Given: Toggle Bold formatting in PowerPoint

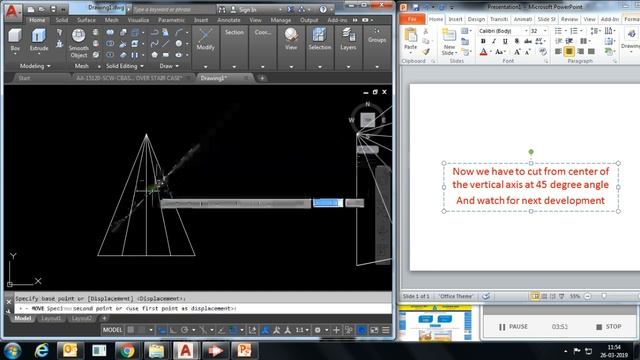Looking at the screenshot, I should pos(483,41).
